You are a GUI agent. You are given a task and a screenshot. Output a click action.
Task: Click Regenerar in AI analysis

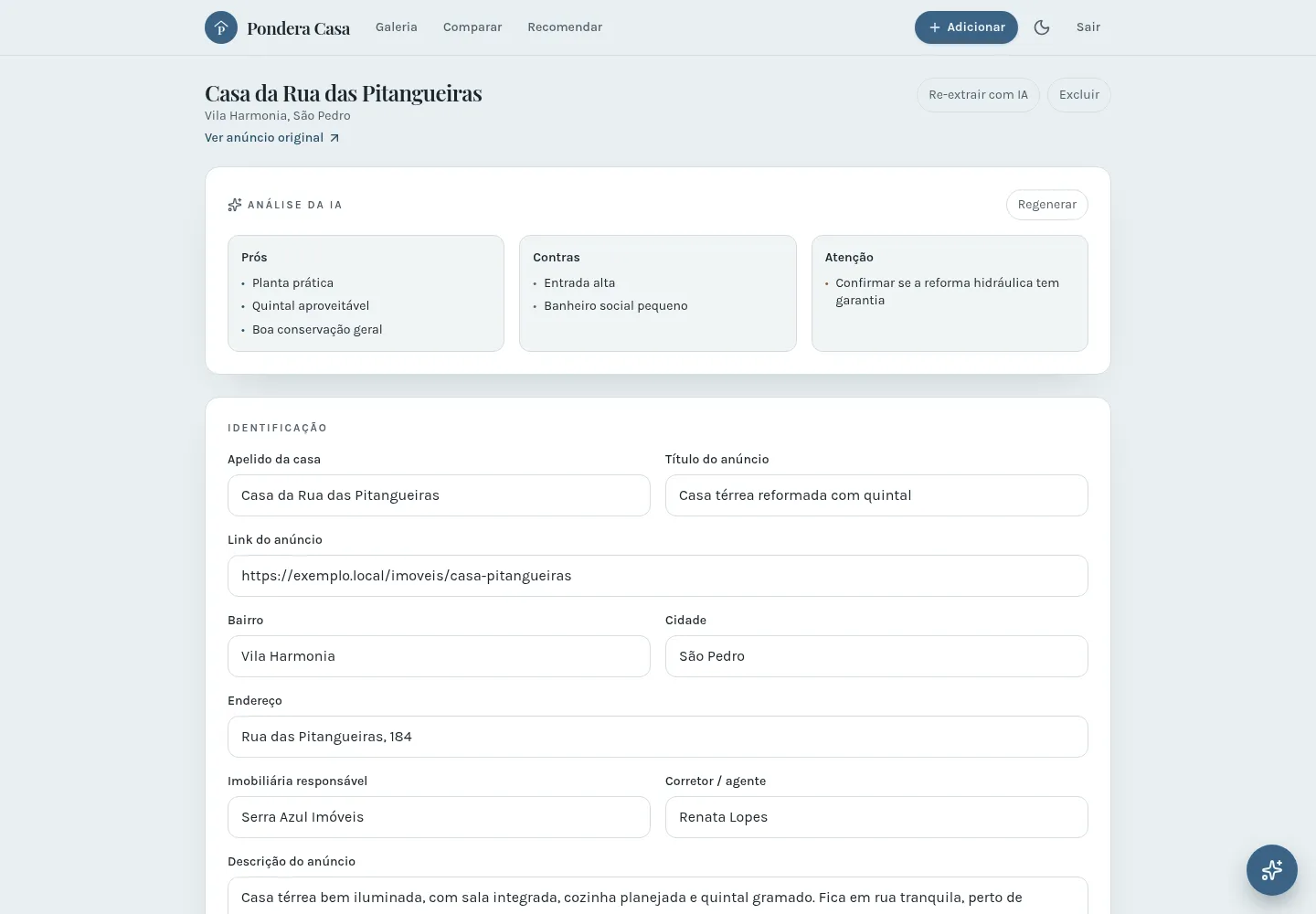1047,205
